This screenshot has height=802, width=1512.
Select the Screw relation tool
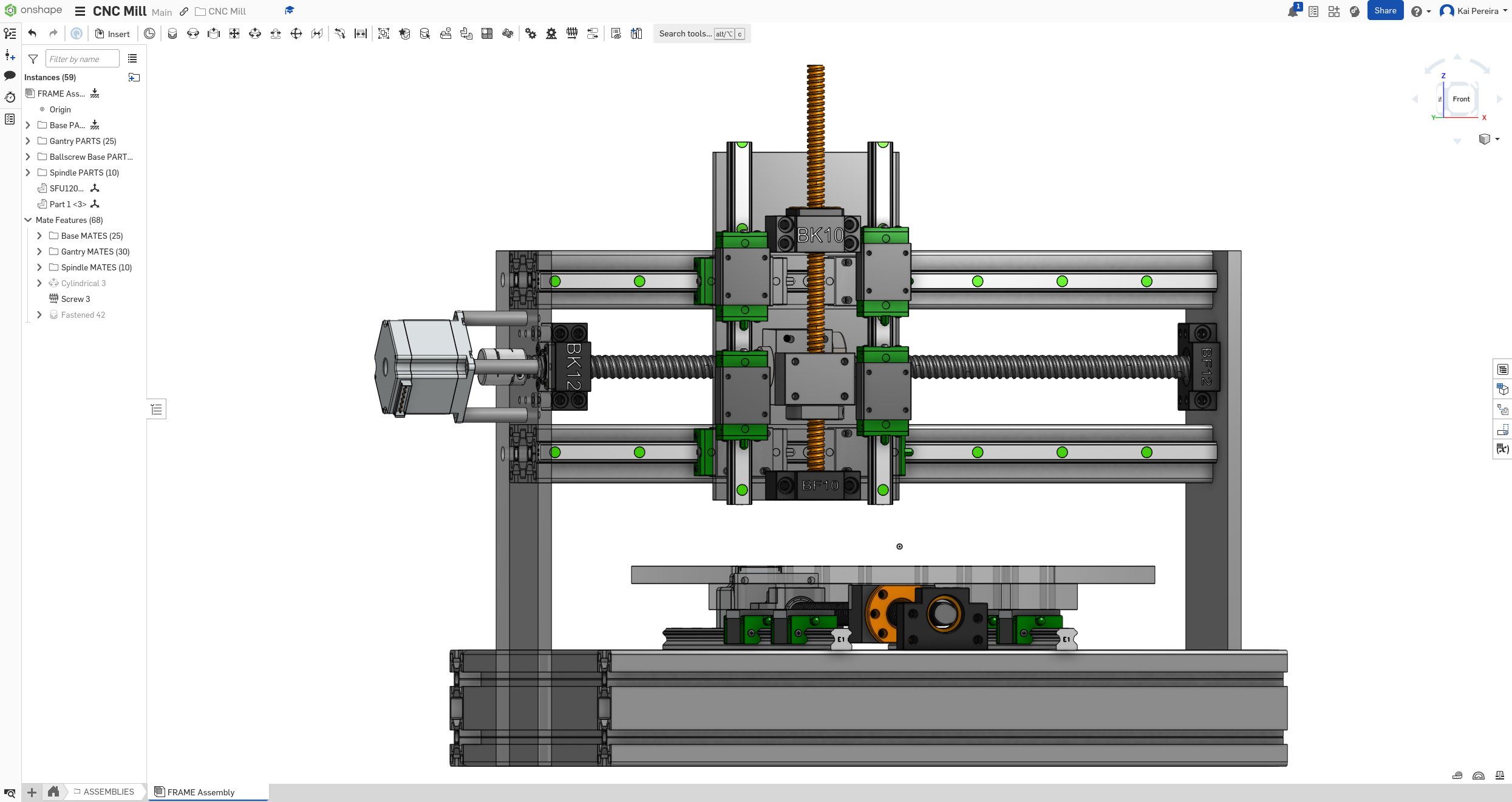coord(572,34)
